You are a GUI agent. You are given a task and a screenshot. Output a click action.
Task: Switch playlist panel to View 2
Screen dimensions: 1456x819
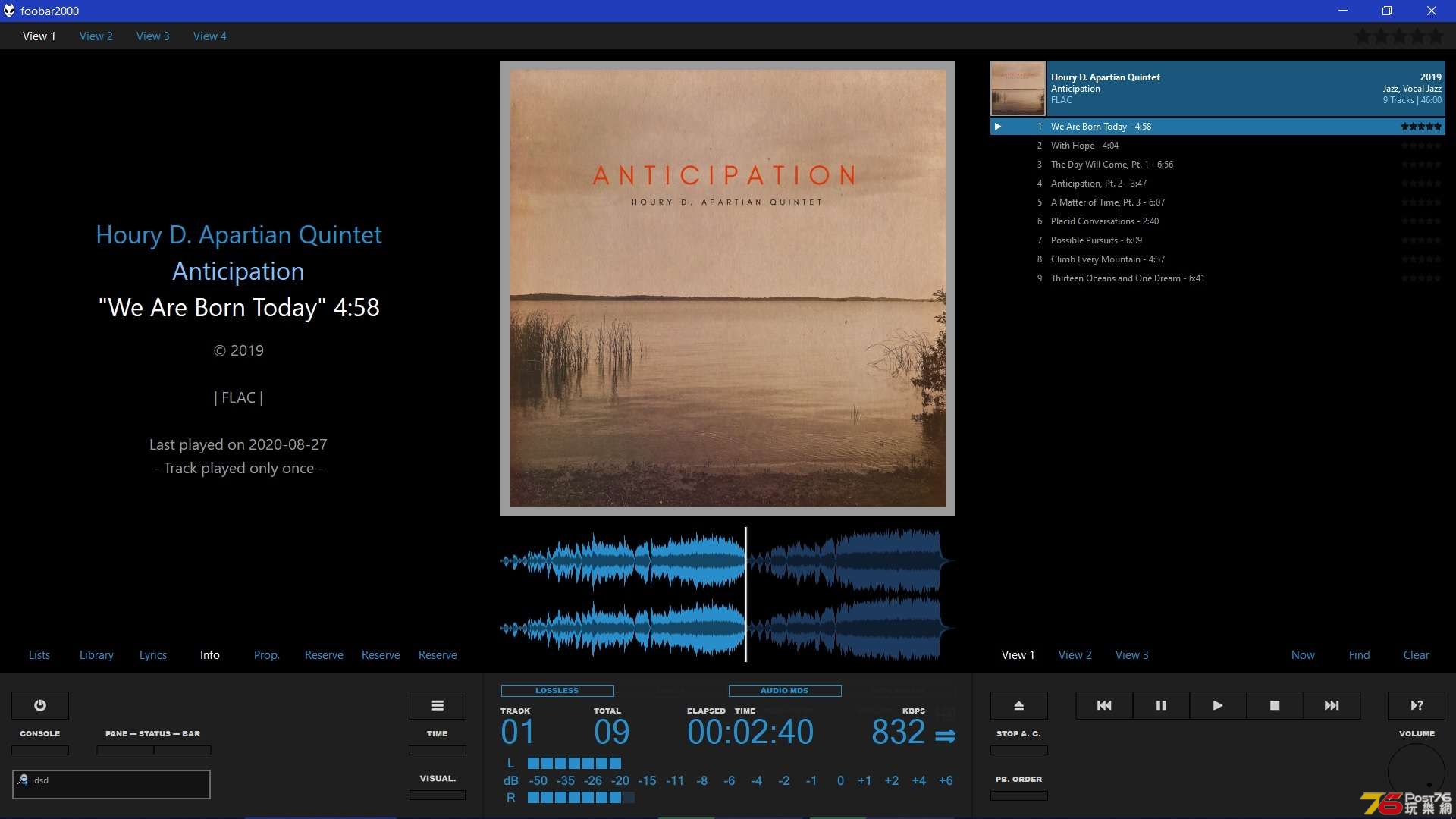pyautogui.click(x=1075, y=654)
